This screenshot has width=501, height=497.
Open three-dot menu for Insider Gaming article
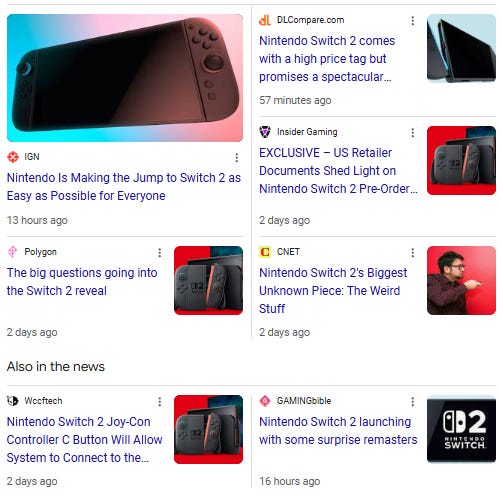coord(413,133)
